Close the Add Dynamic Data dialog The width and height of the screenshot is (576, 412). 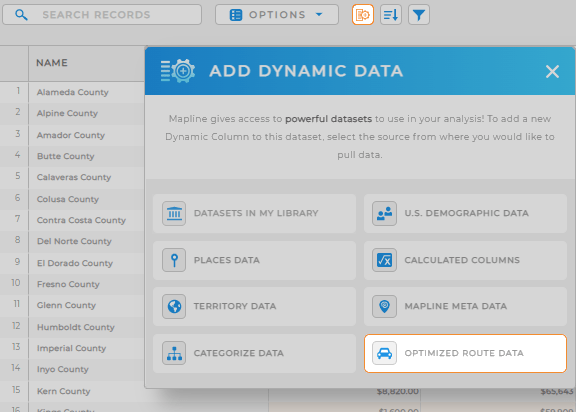(552, 72)
